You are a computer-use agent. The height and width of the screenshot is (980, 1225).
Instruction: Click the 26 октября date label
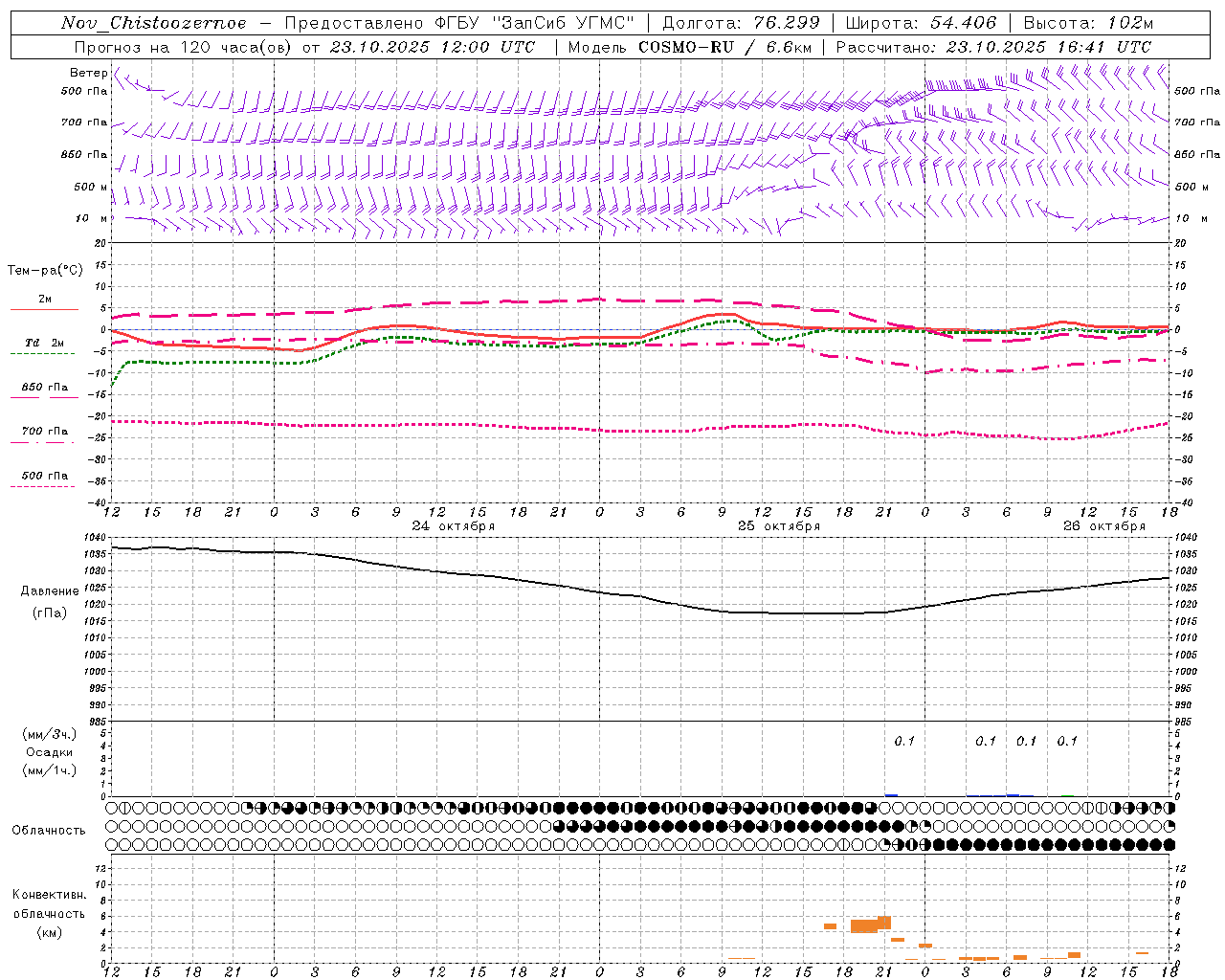point(1104,526)
